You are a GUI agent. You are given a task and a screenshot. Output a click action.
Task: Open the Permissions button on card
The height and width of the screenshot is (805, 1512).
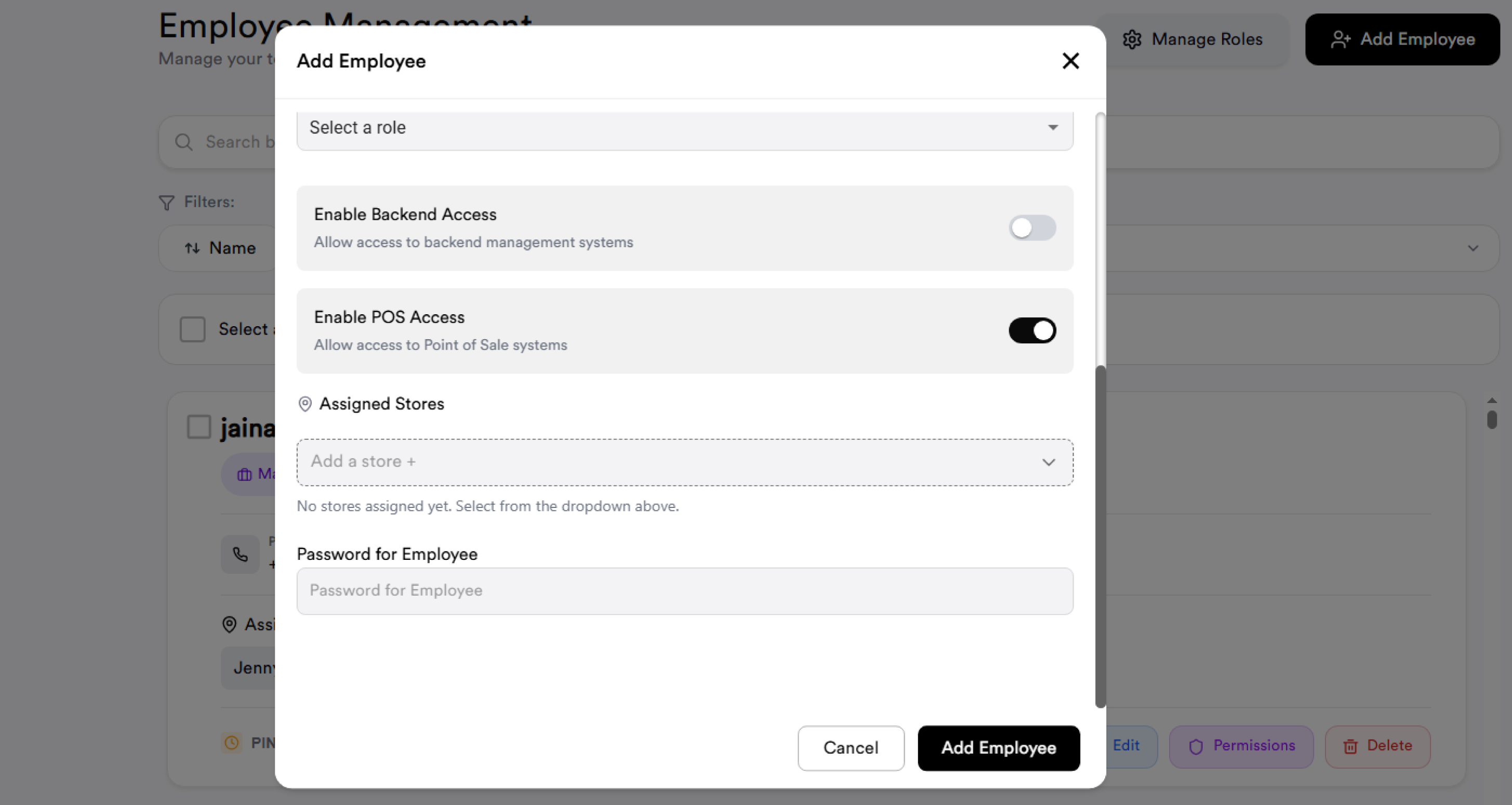(1241, 746)
